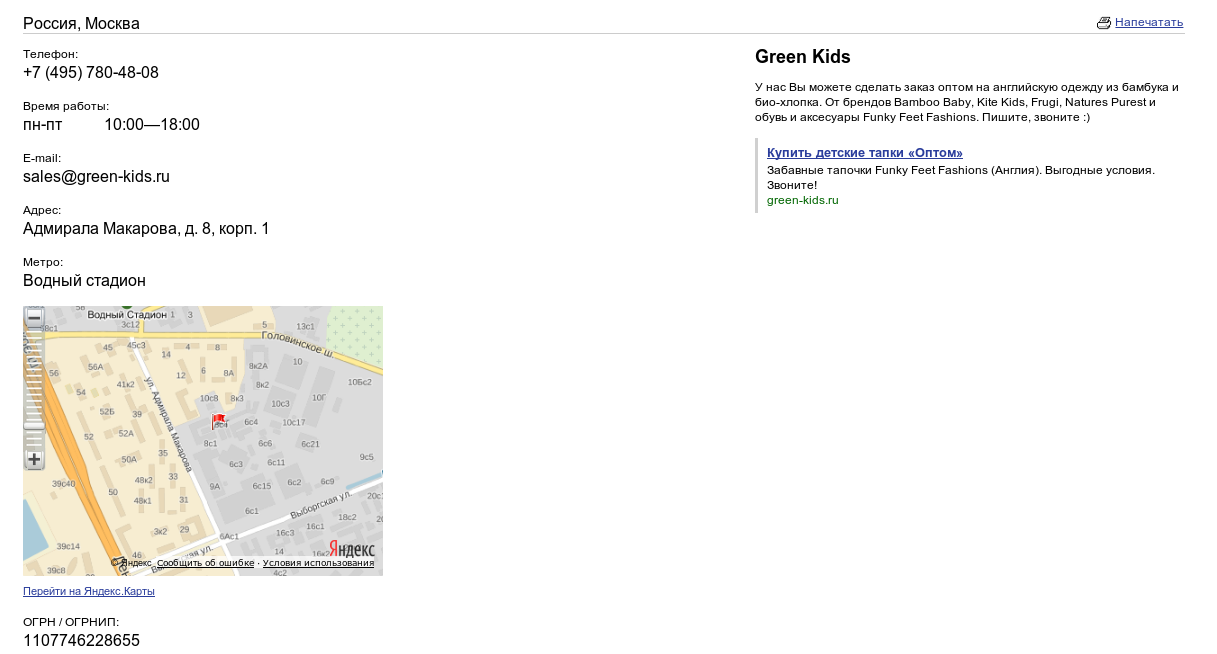The height and width of the screenshot is (654, 1217).
Task: Click the Головинское ш. street label on map
Action: [297, 345]
